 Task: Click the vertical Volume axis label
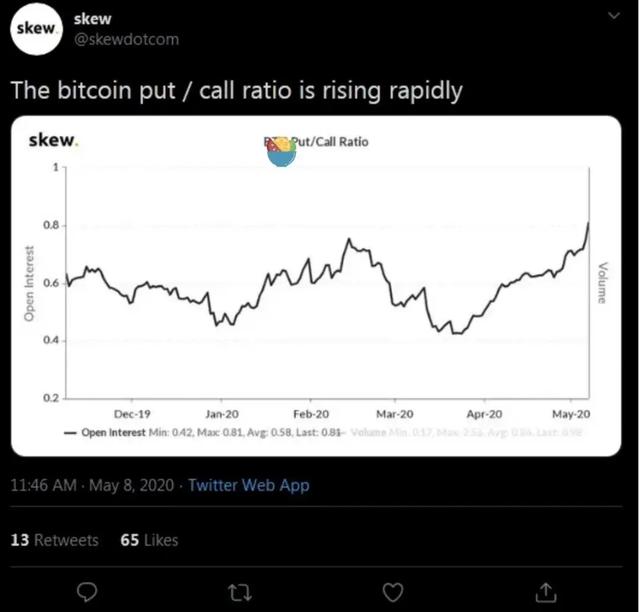[602, 281]
